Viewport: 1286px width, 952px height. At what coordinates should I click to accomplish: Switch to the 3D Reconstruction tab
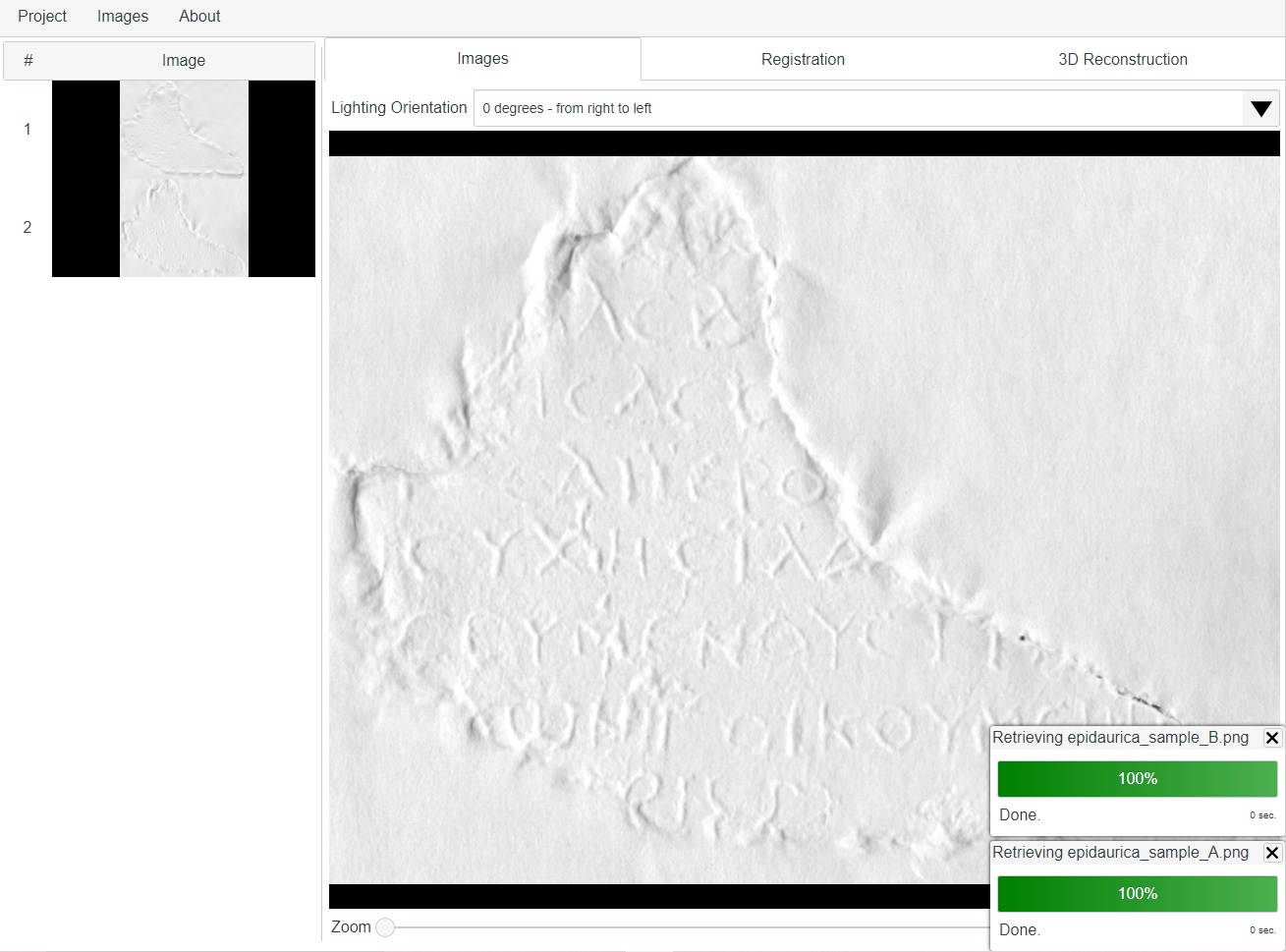tap(1122, 60)
